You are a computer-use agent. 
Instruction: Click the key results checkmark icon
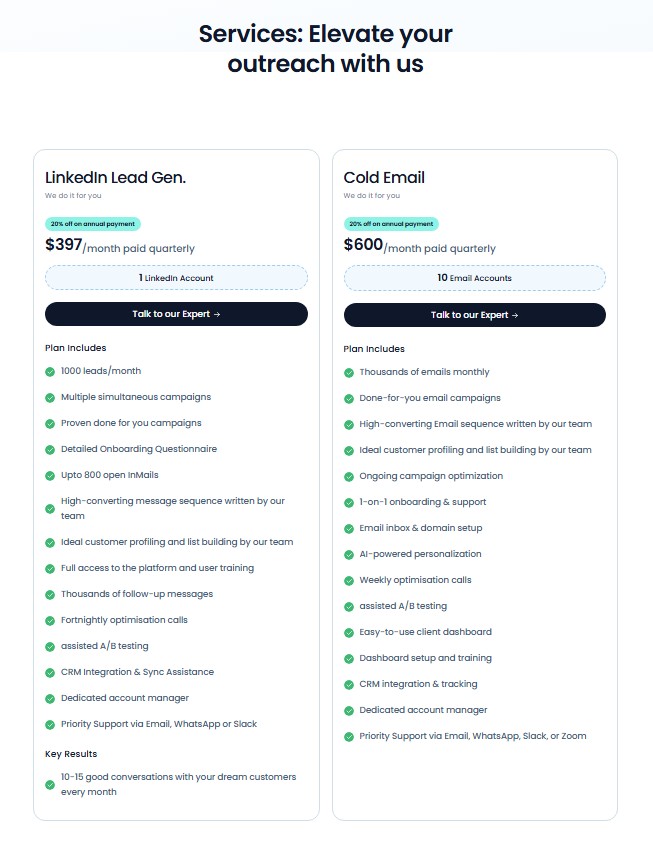(x=49, y=784)
